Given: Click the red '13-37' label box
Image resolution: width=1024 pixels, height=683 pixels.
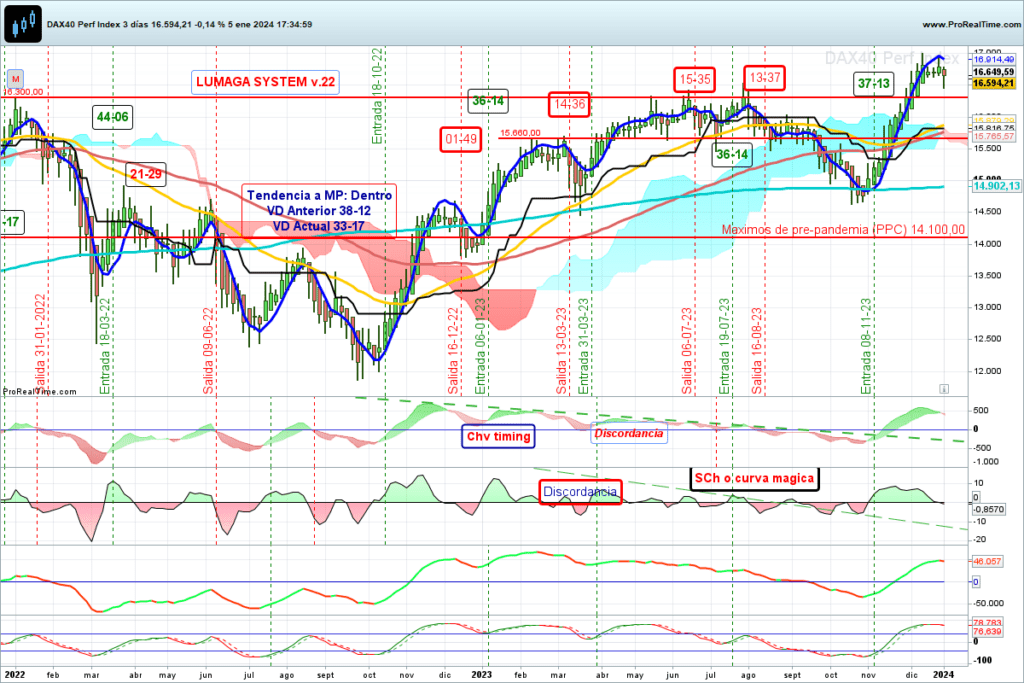Looking at the screenshot, I should 765,78.
